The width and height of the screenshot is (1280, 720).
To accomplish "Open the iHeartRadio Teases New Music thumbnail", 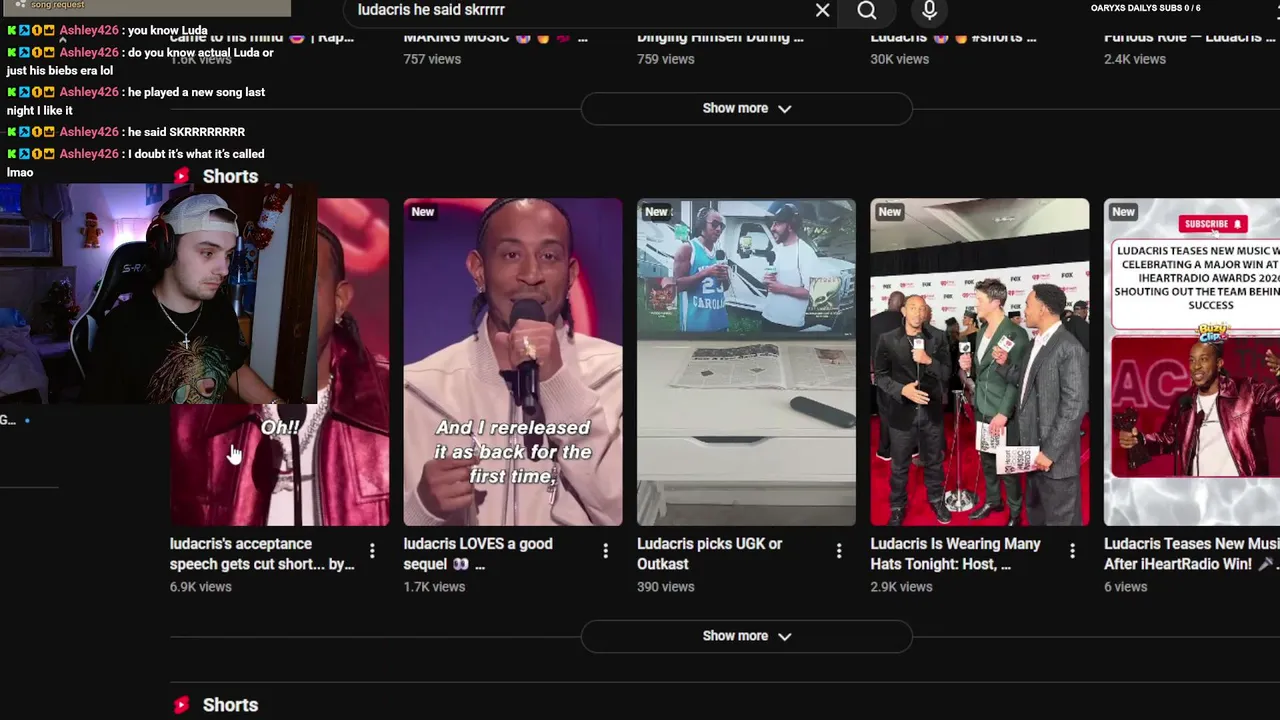I will point(1192,362).
